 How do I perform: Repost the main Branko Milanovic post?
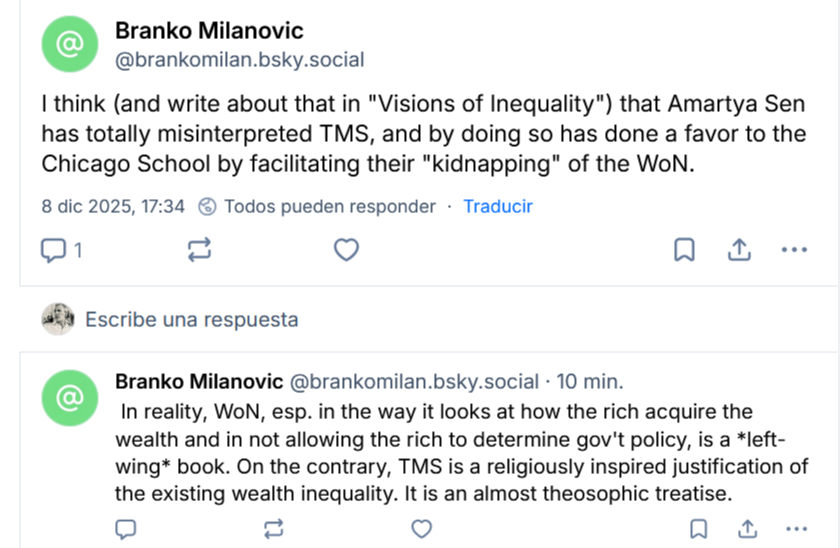(200, 250)
